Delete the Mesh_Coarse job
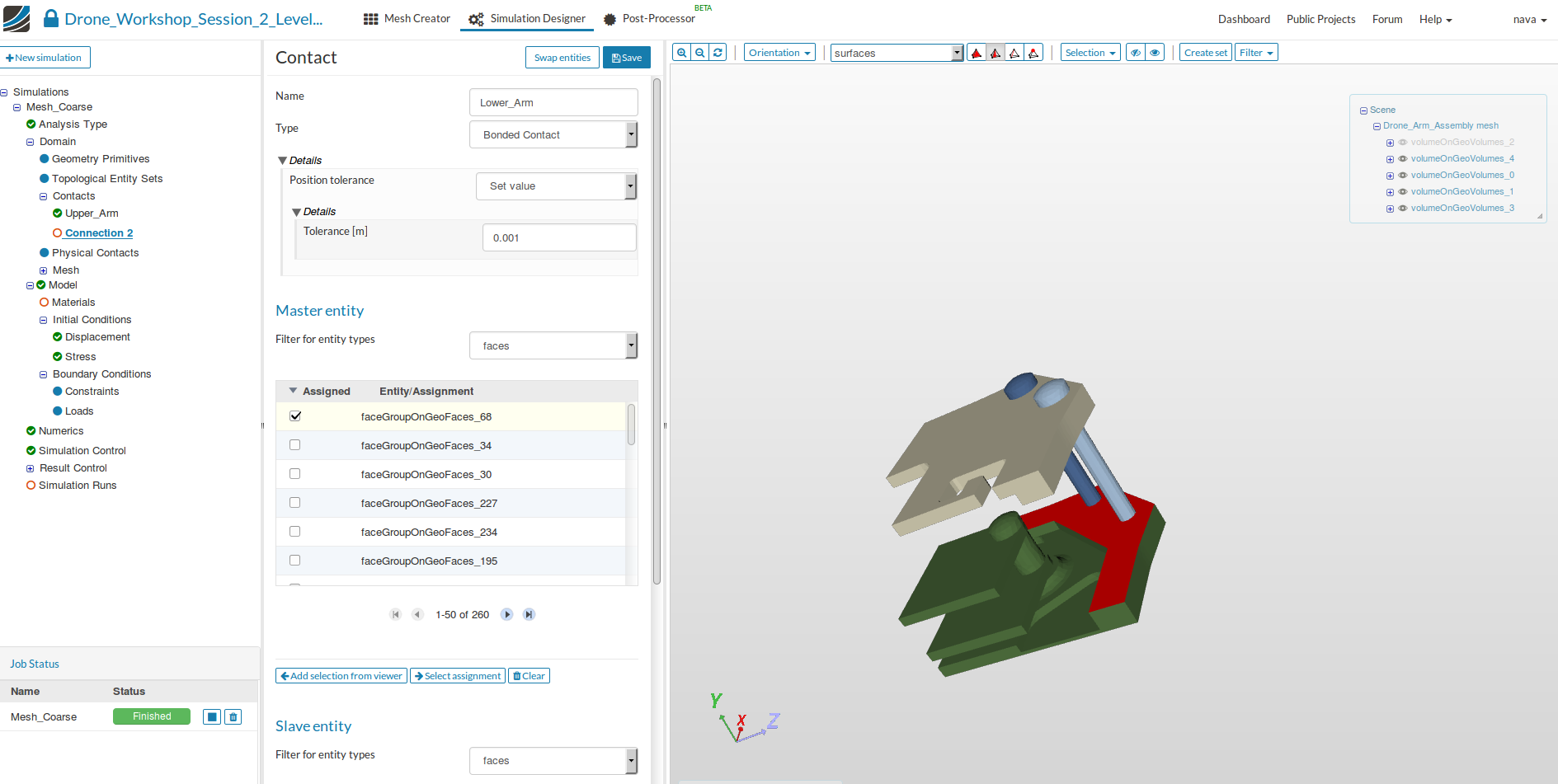Image resolution: width=1558 pixels, height=784 pixels. pyautogui.click(x=233, y=717)
